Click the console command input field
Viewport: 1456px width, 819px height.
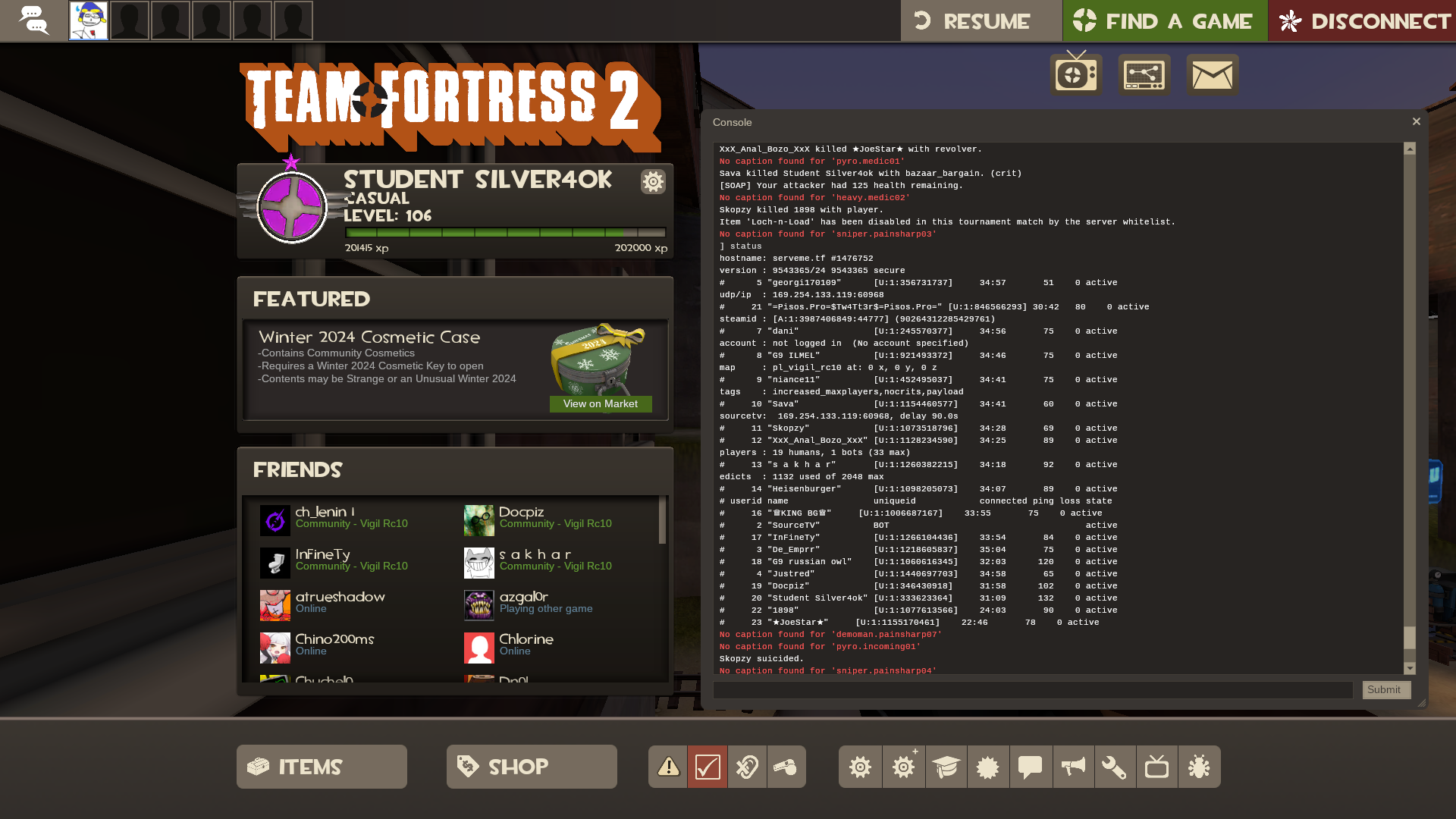coord(1033,689)
